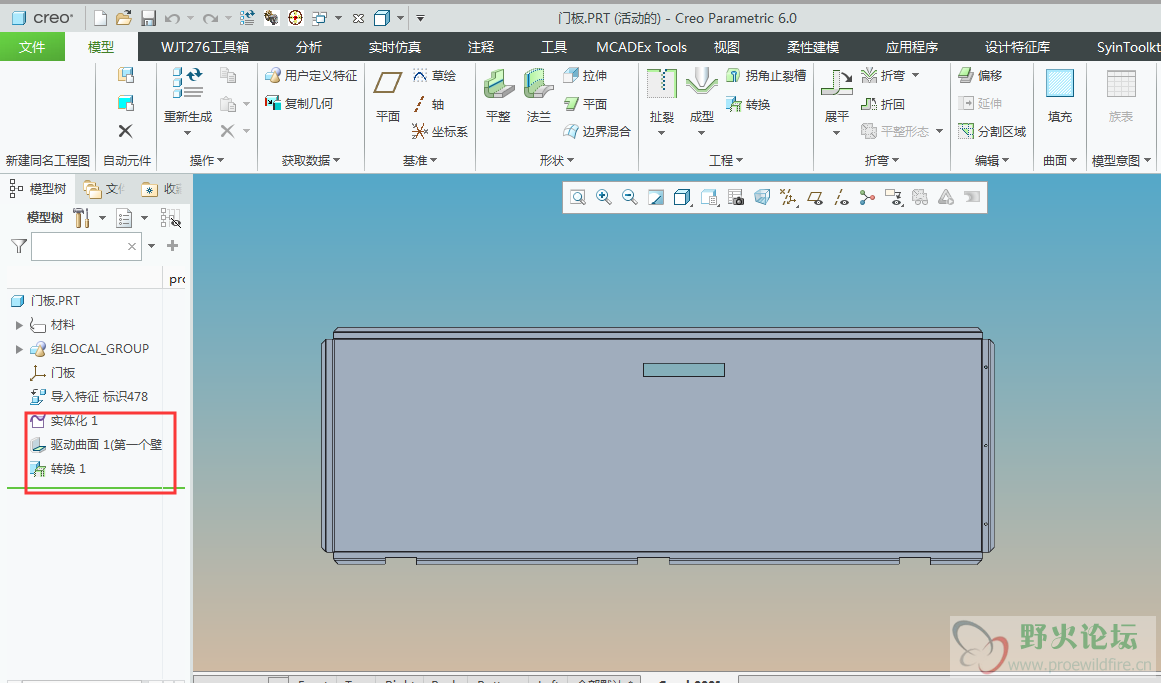Click the Windows switcher icon in quick access
The width and height of the screenshot is (1161, 683).
(x=320, y=18)
